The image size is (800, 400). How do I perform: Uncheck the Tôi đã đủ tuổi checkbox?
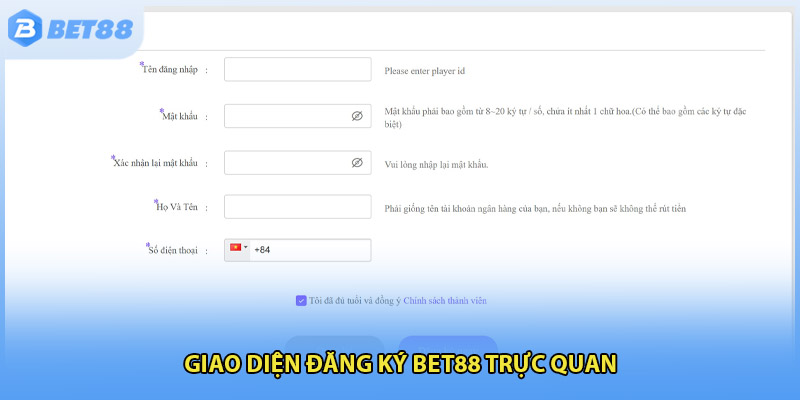click(301, 301)
